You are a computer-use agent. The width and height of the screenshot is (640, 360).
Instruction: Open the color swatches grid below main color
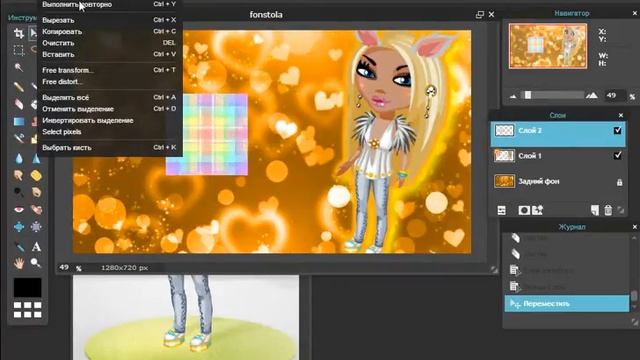point(27,310)
